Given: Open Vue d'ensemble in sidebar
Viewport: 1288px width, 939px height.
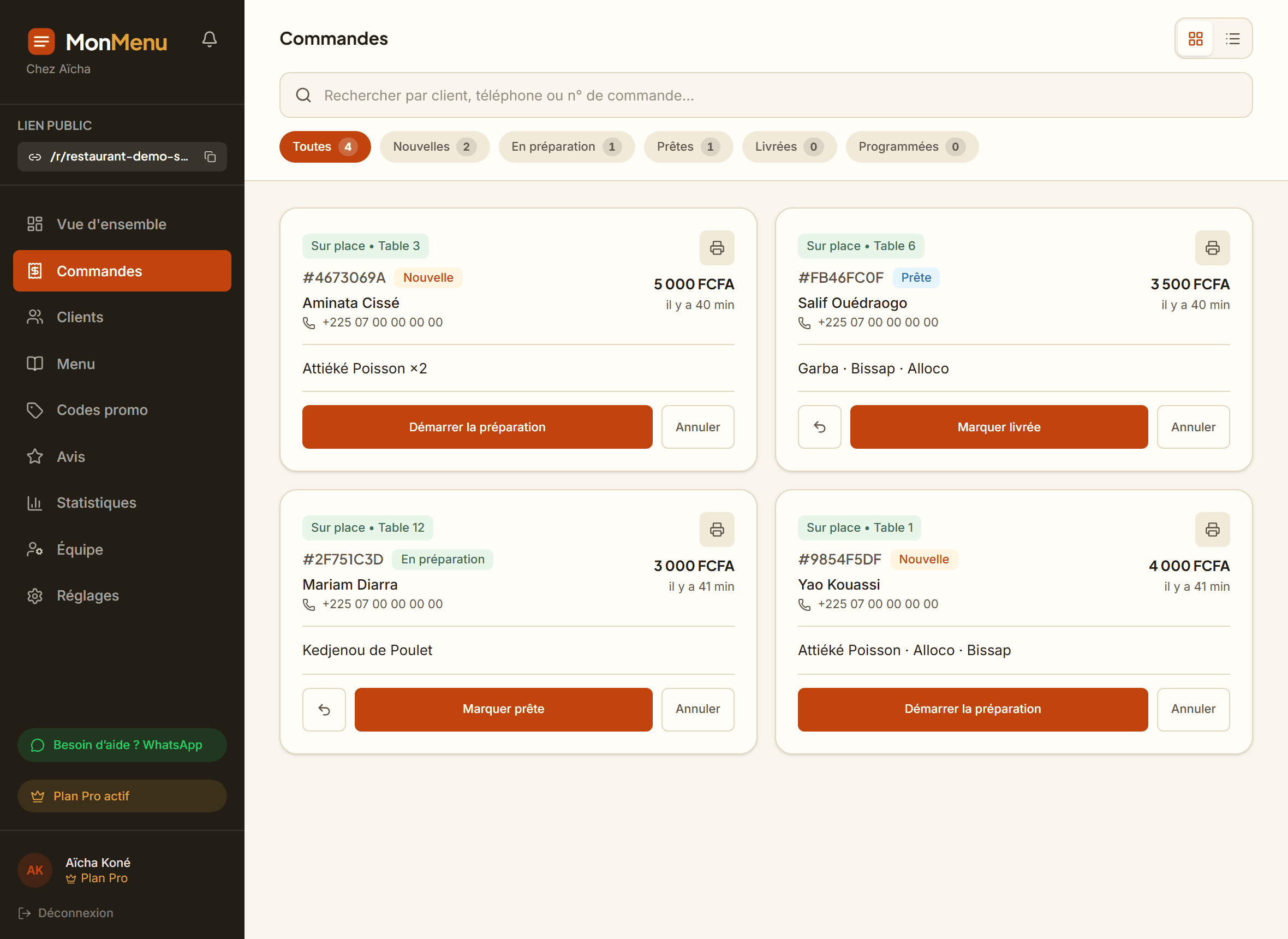Looking at the screenshot, I should (122, 224).
